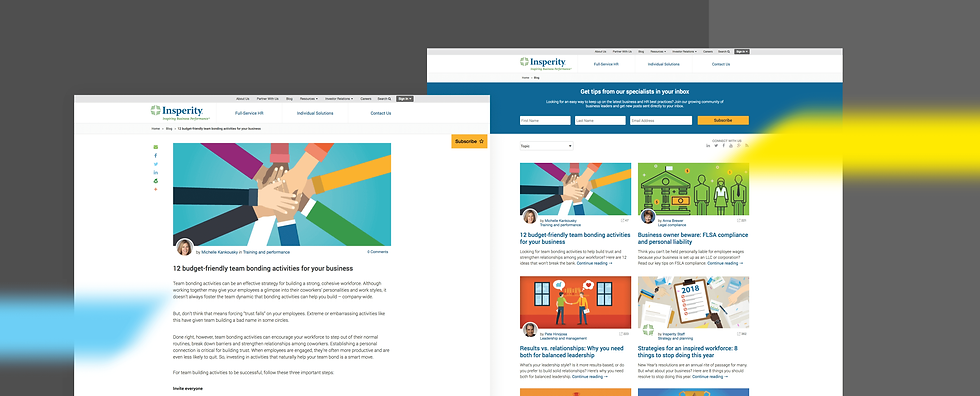This screenshot has width=980, height=396.
Task: Open Individual Solutions menu on blog page
Action: tap(663, 64)
